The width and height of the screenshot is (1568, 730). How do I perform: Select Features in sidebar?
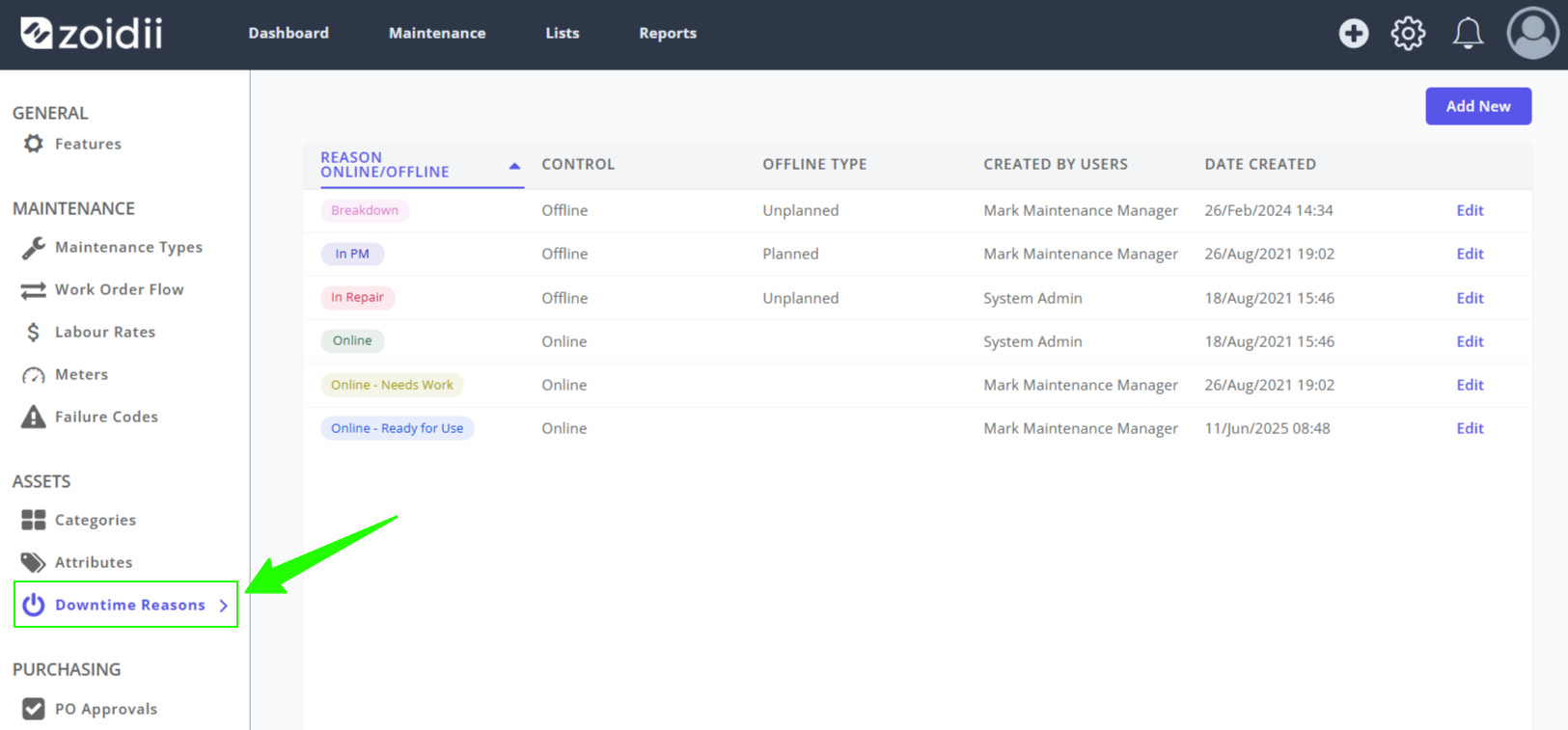pyautogui.click(x=88, y=144)
